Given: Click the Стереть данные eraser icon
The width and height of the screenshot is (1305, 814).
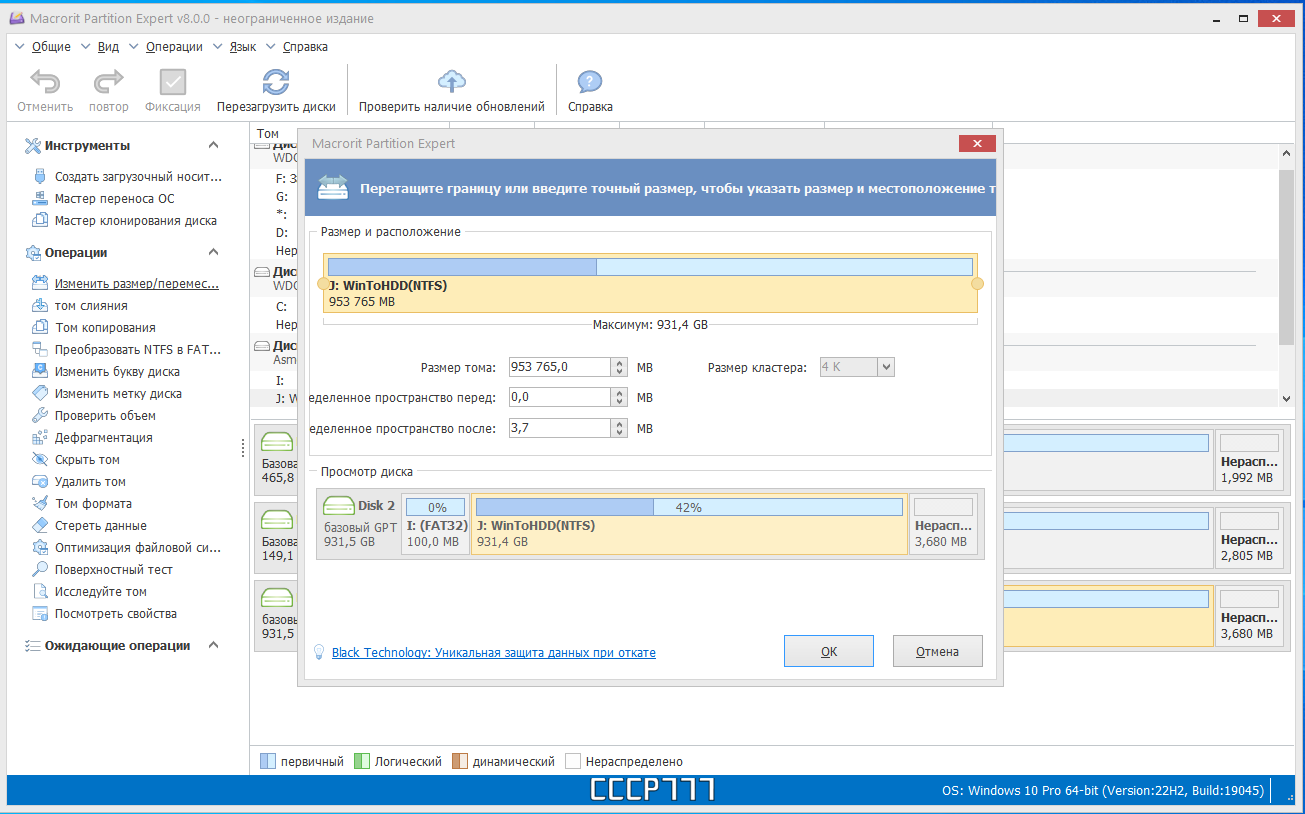Looking at the screenshot, I should 40,525.
